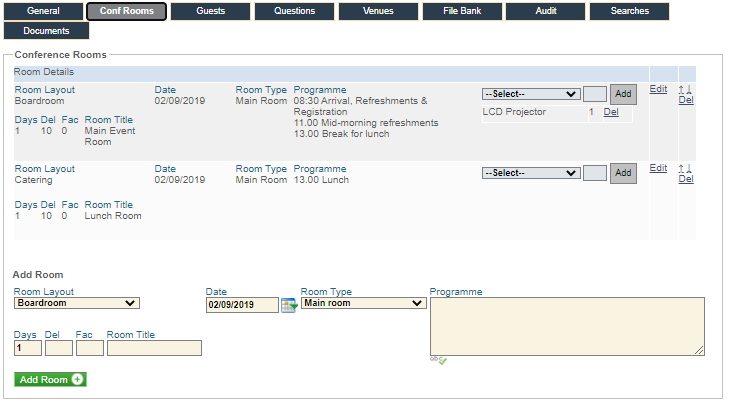Click the Fac input field in Add Room
The width and height of the screenshot is (731, 405).
pyautogui.click(x=90, y=348)
